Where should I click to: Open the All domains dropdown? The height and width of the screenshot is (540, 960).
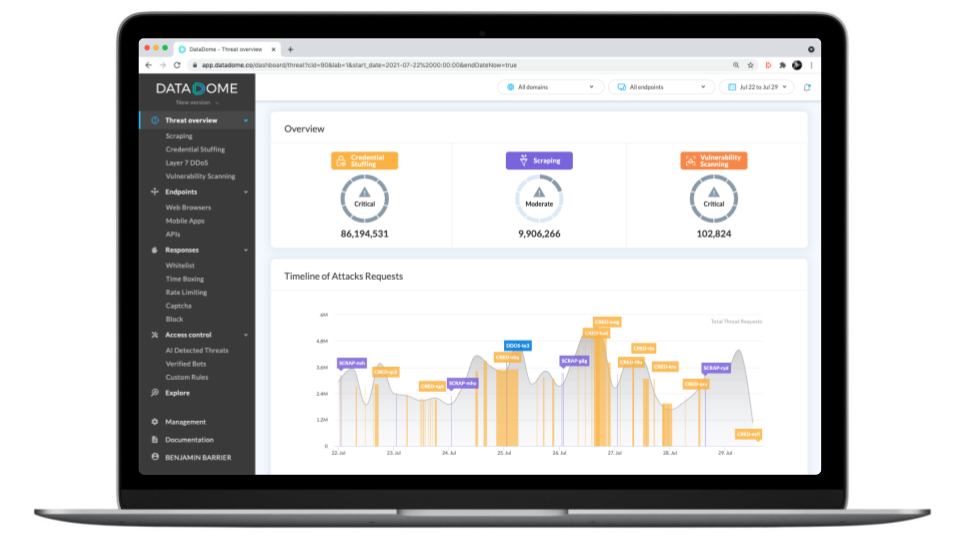coord(550,87)
